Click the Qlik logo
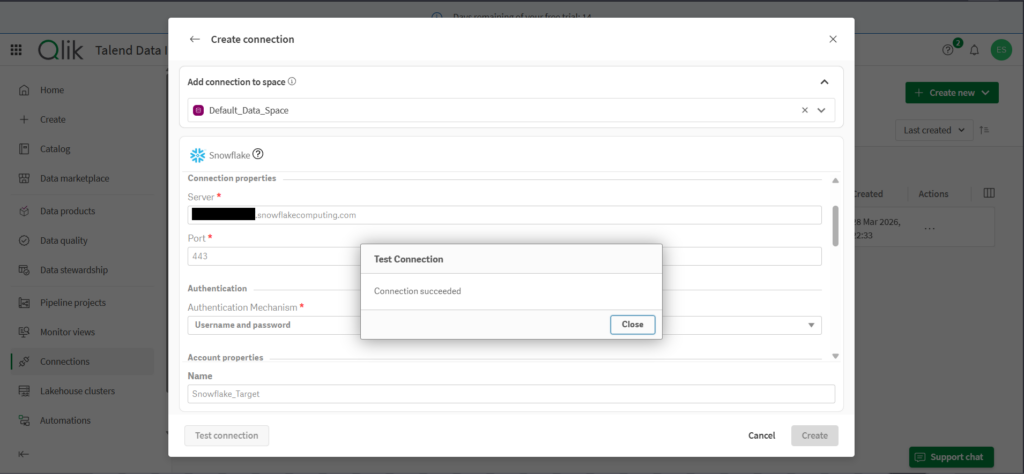 click(61, 50)
